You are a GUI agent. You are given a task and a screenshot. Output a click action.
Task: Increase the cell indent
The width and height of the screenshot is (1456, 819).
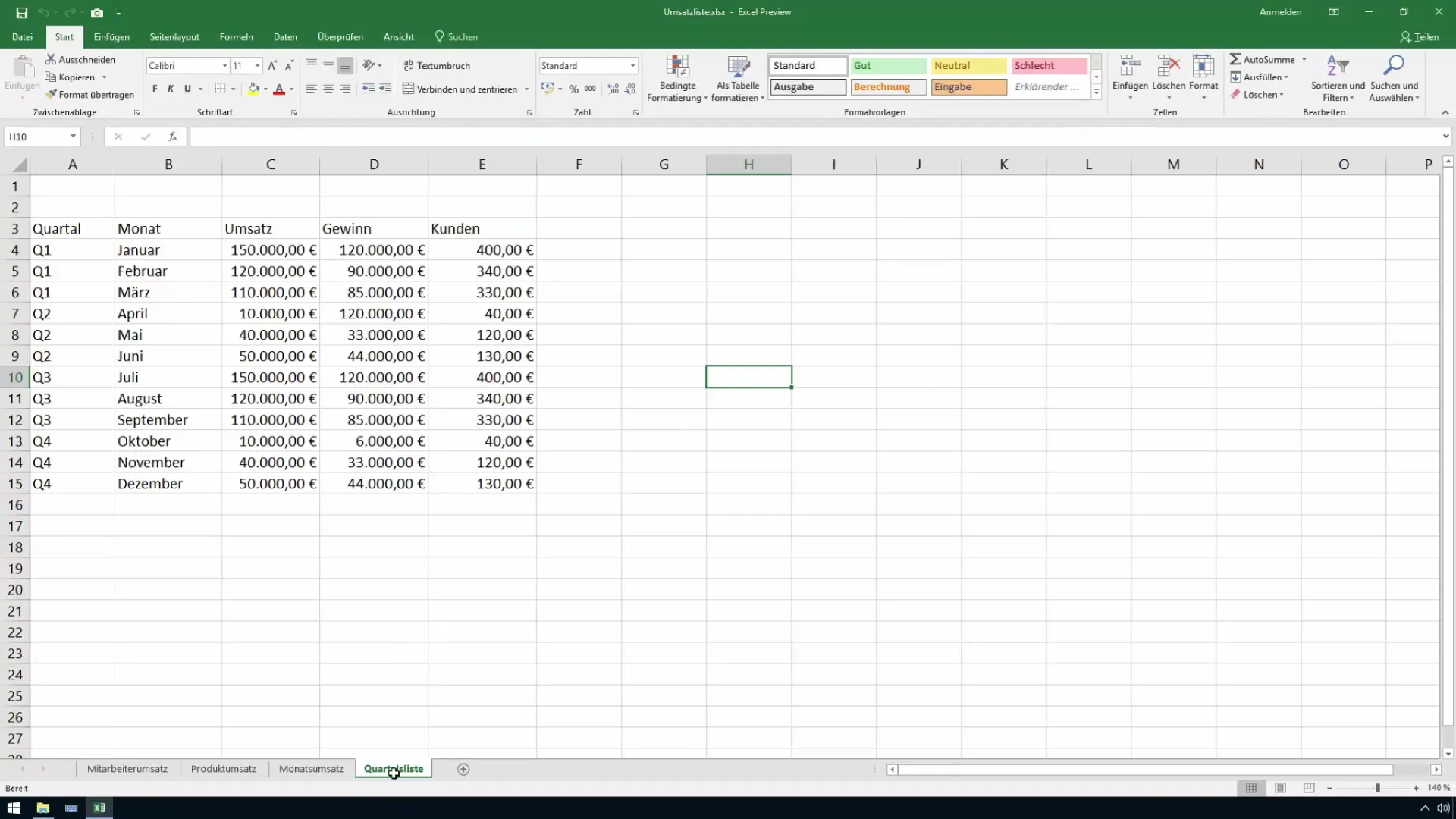[385, 89]
